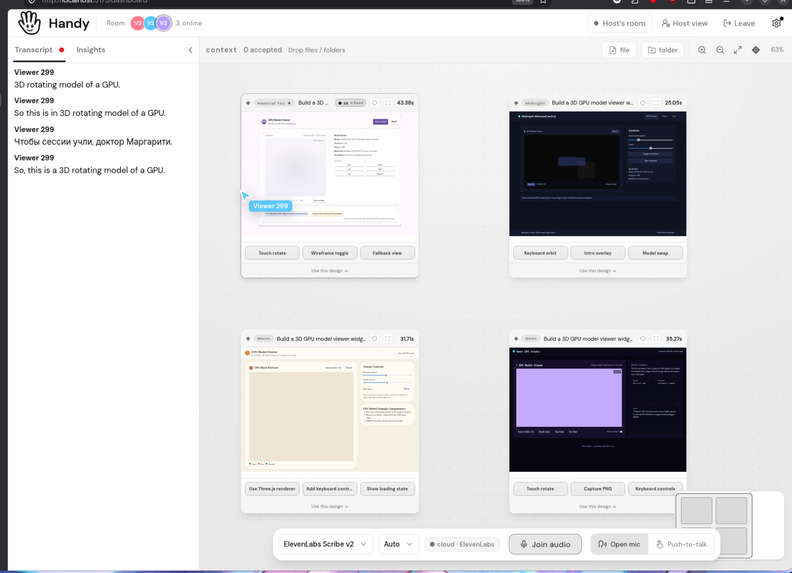This screenshot has width=792, height=573.
Task: Open the settings gear icon
Action: (x=777, y=23)
